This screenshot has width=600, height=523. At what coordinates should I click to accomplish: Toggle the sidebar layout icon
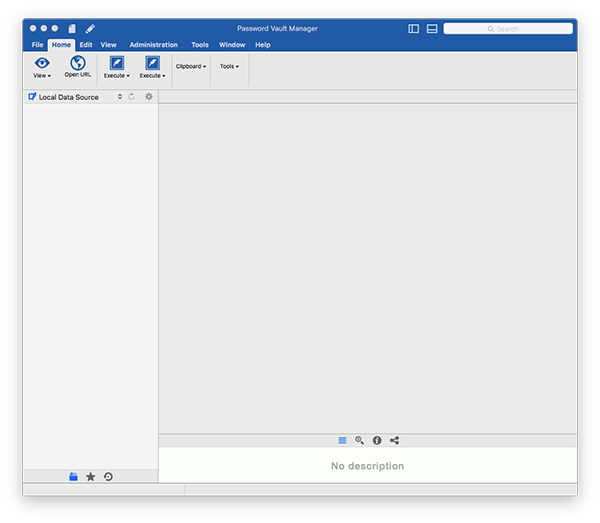(x=414, y=29)
